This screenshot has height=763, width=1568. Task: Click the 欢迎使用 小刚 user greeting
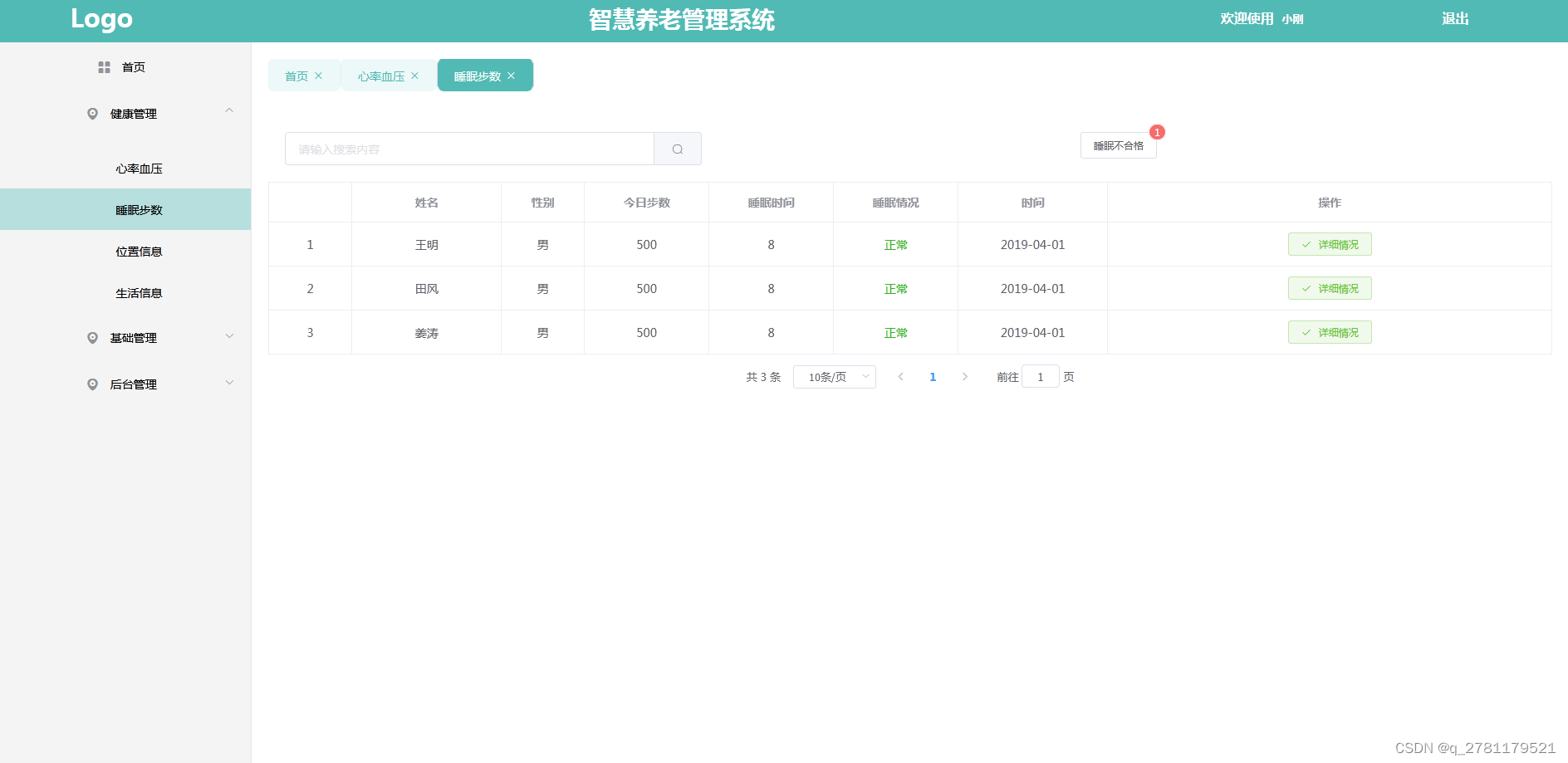click(1262, 19)
